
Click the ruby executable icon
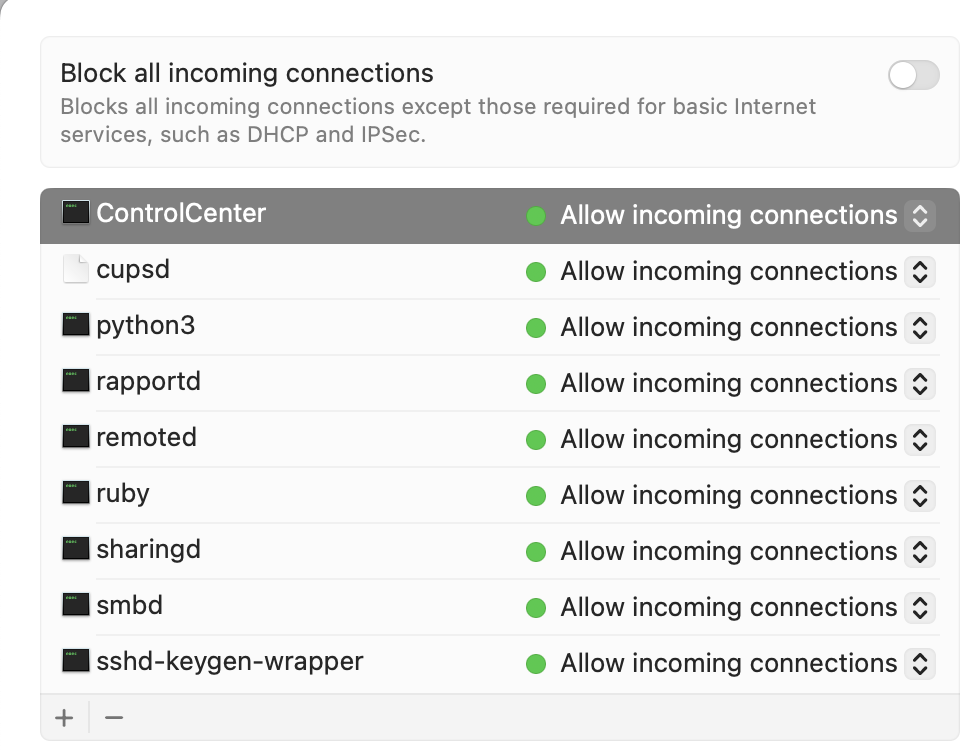coord(75,494)
